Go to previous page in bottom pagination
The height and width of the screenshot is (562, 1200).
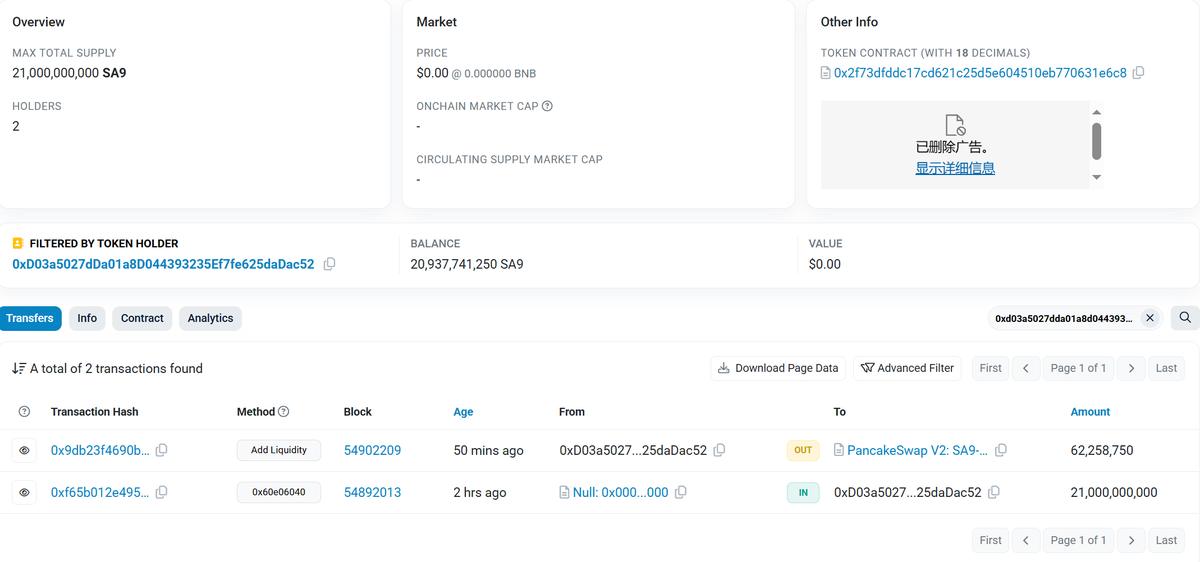1025,540
